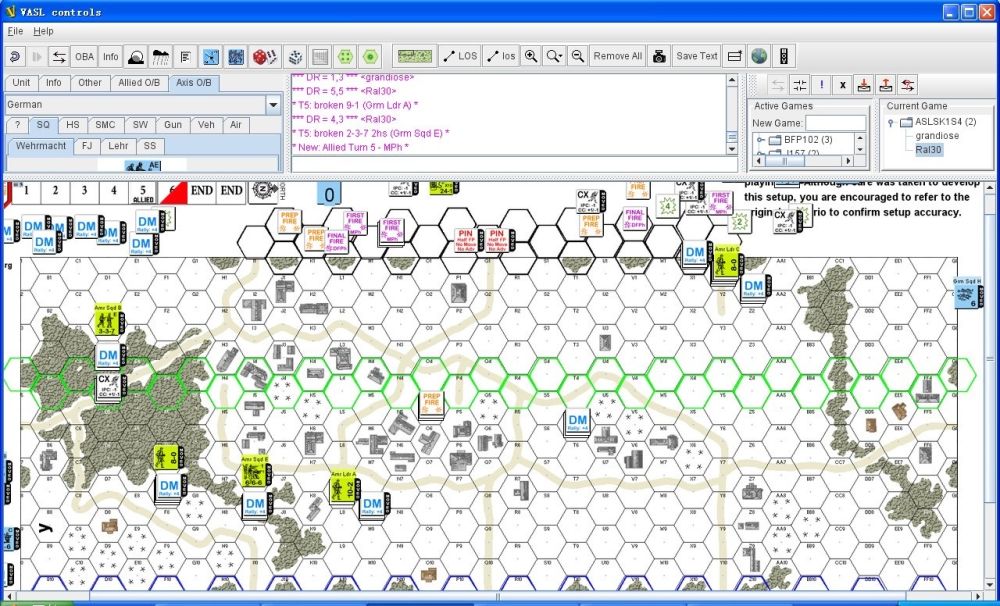Click the chat text input field
Viewport: 1000px width, 606px height.
coord(514,165)
